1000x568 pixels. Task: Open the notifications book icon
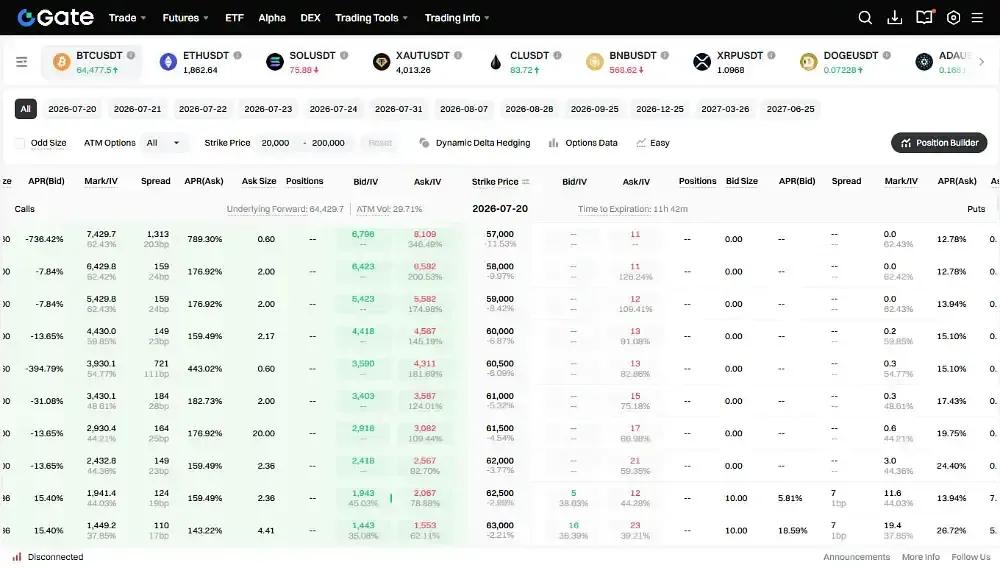pos(924,17)
